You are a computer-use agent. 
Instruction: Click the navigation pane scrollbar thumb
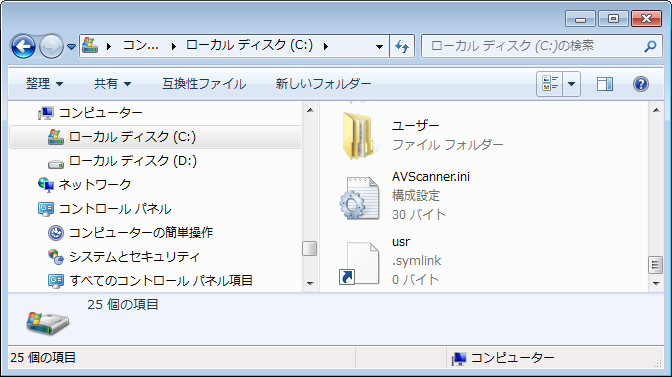(x=309, y=248)
